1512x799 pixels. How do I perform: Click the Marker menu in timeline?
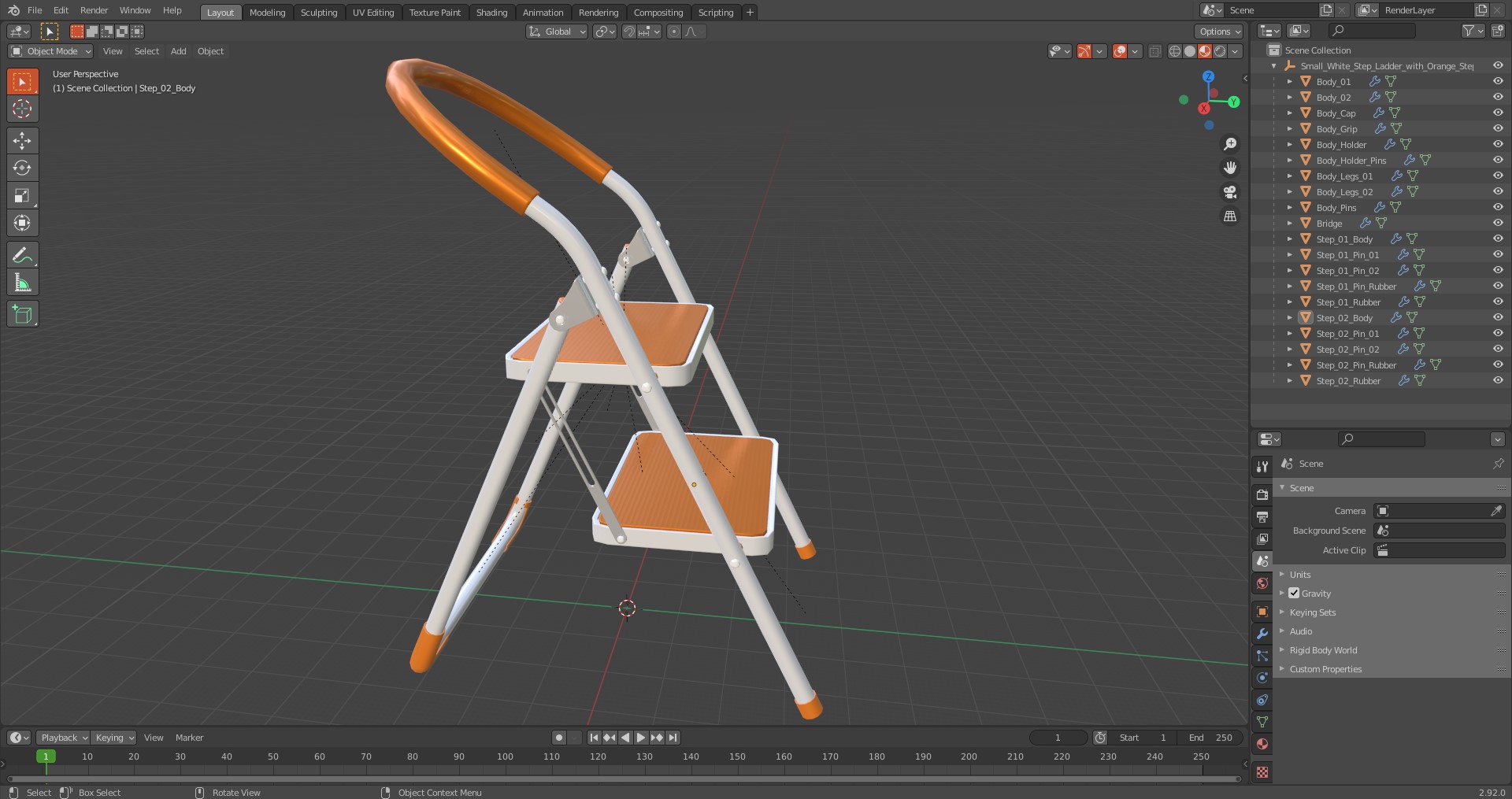pyautogui.click(x=189, y=738)
